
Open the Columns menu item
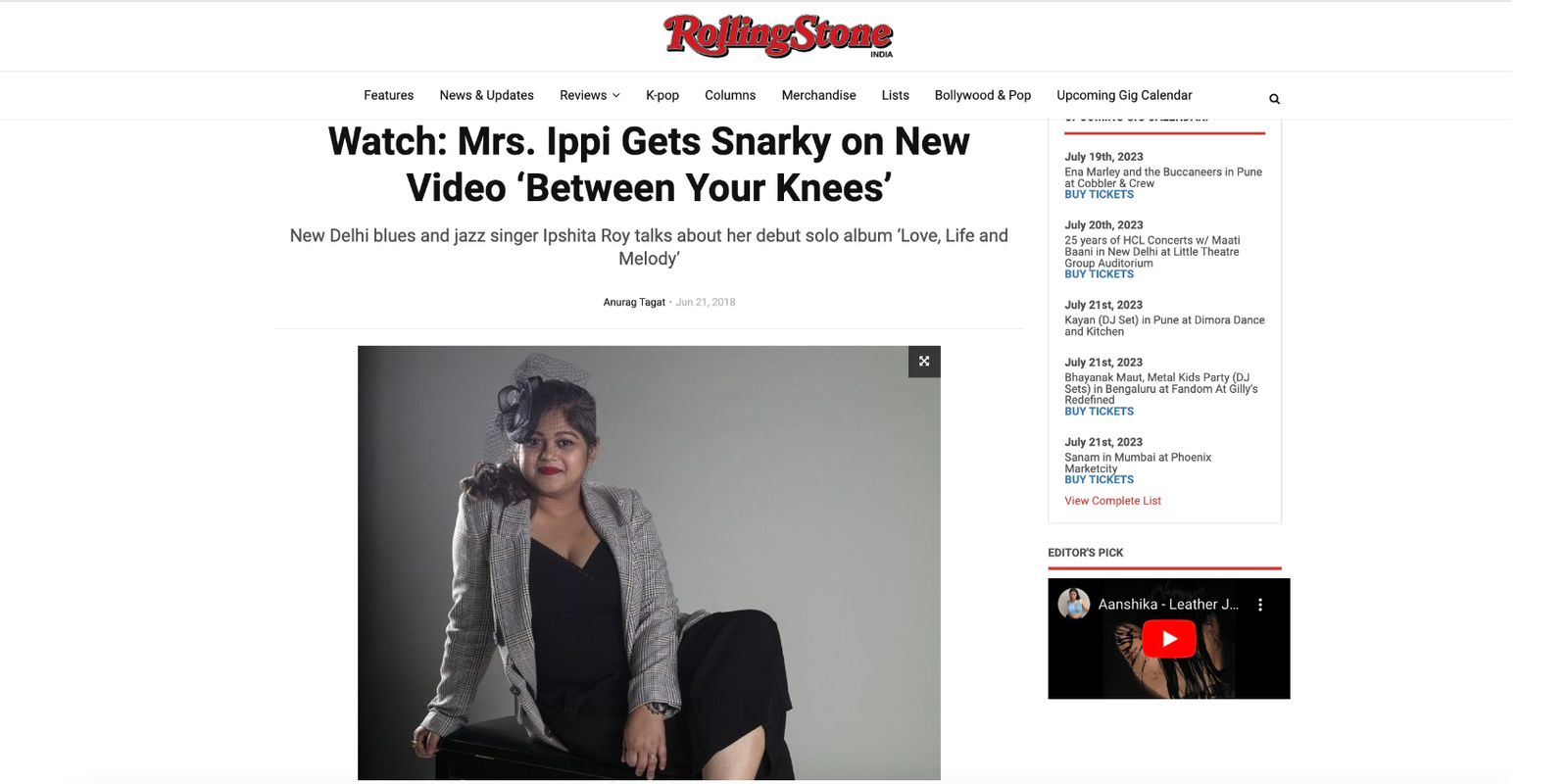click(730, 95)
